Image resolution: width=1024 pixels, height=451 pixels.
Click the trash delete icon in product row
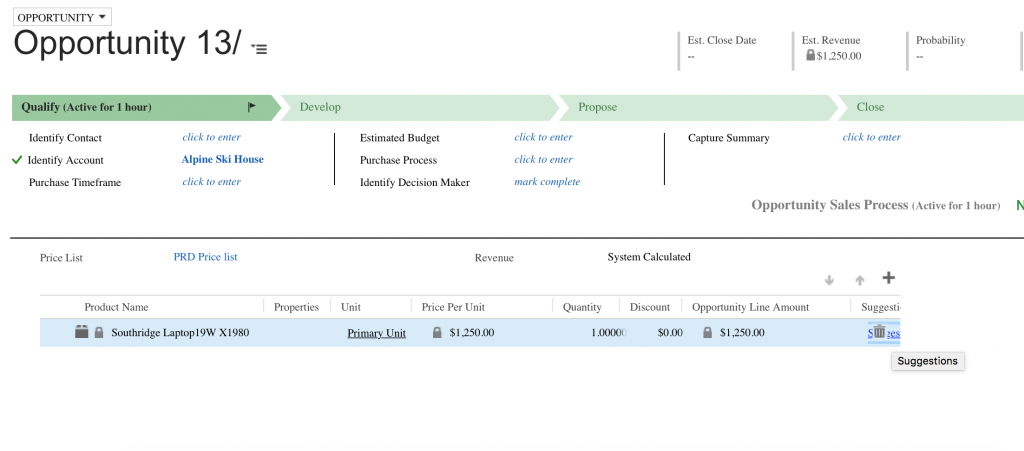click(879, 332)
